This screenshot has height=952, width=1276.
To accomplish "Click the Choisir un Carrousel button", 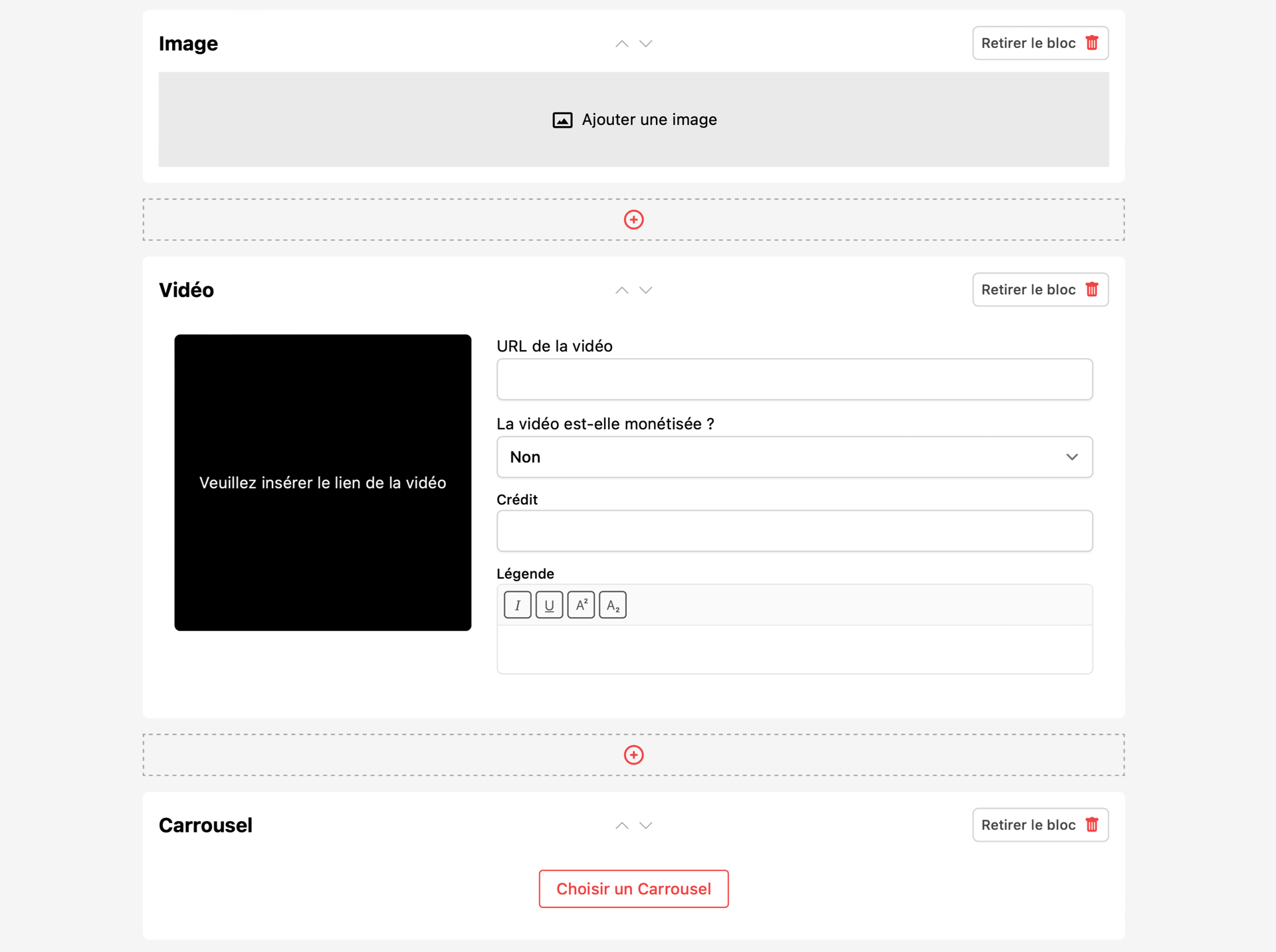I will [x=634, y=889].
